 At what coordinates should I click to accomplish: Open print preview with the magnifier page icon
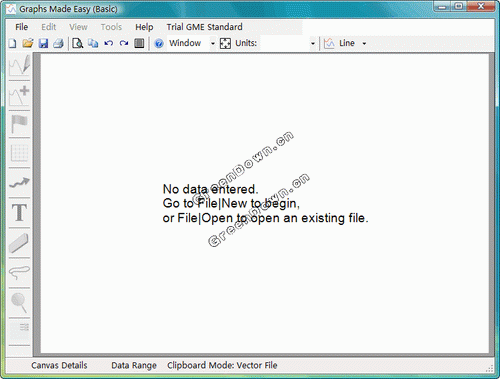click(78, 43)
